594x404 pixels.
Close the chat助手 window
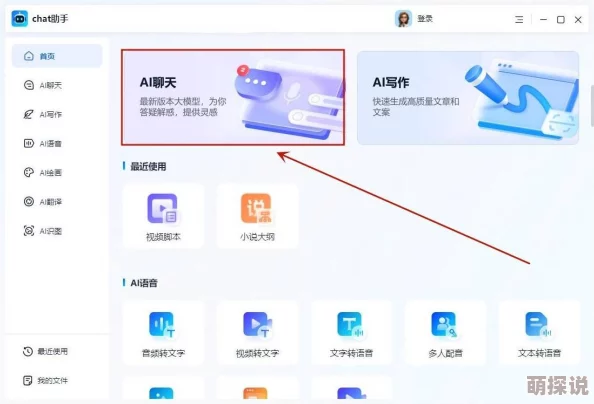(x=578, y=19)
